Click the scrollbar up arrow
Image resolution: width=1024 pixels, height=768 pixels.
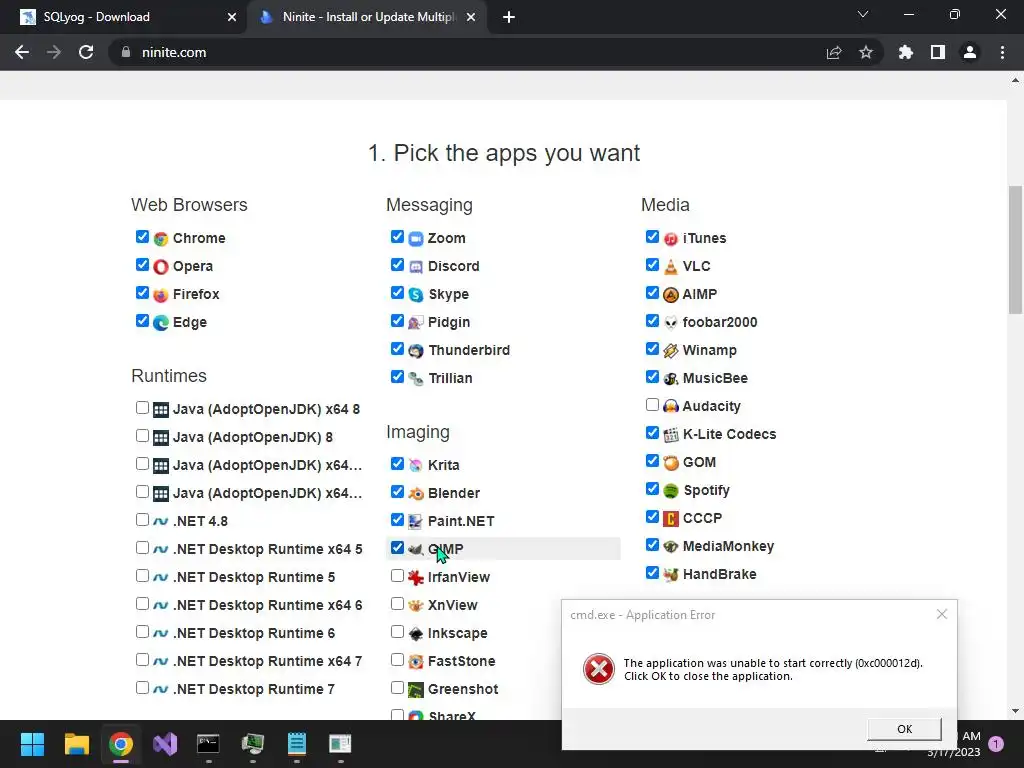click(1015, 81)
